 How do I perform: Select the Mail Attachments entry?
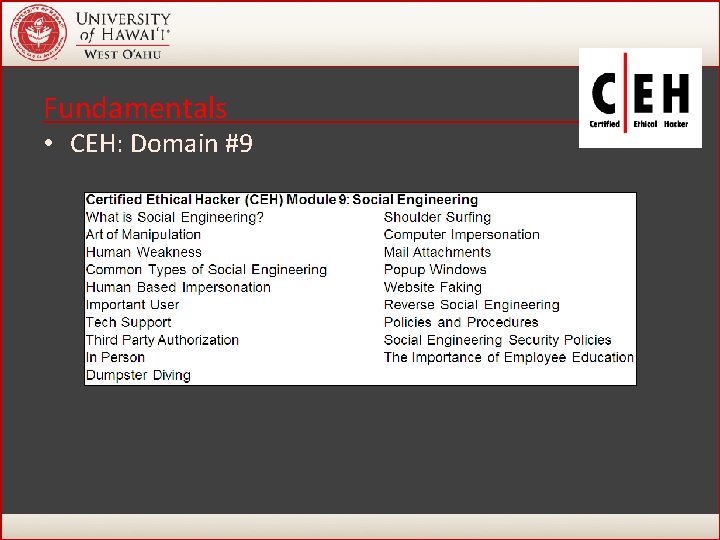pyautogui.click(x=437, y=252)
